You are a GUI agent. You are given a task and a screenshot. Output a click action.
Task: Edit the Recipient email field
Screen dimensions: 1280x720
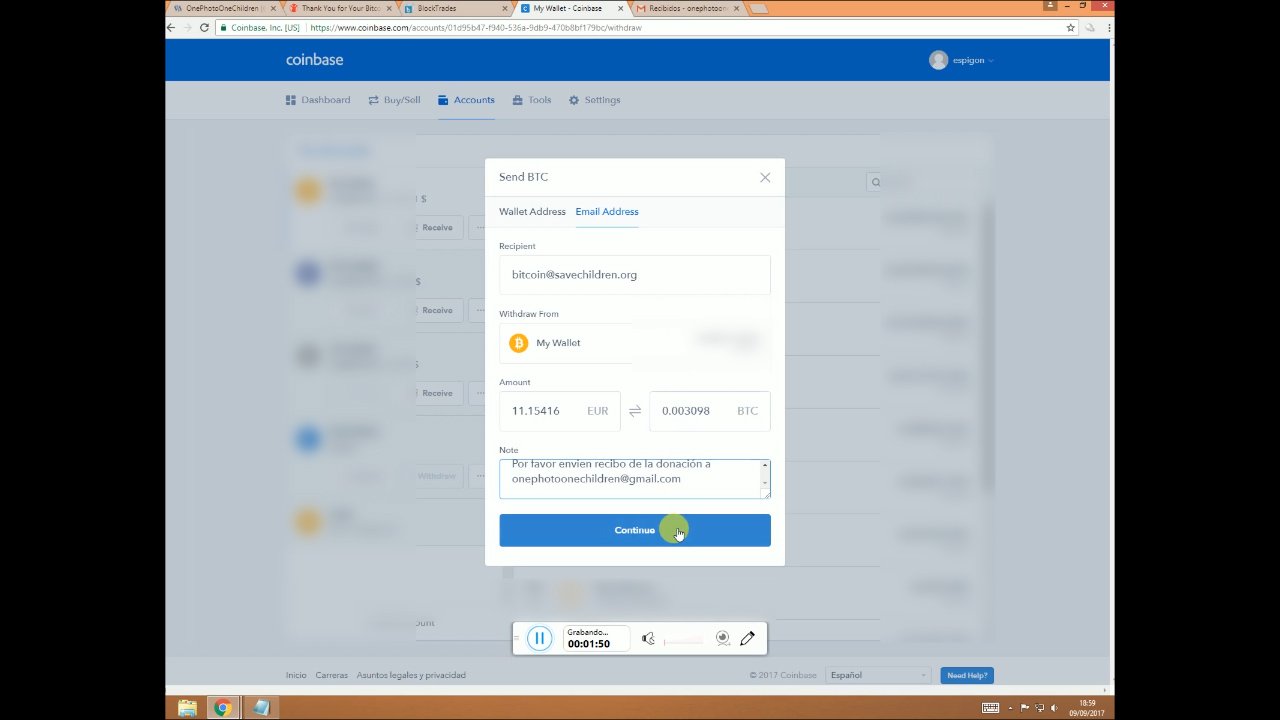635,275
